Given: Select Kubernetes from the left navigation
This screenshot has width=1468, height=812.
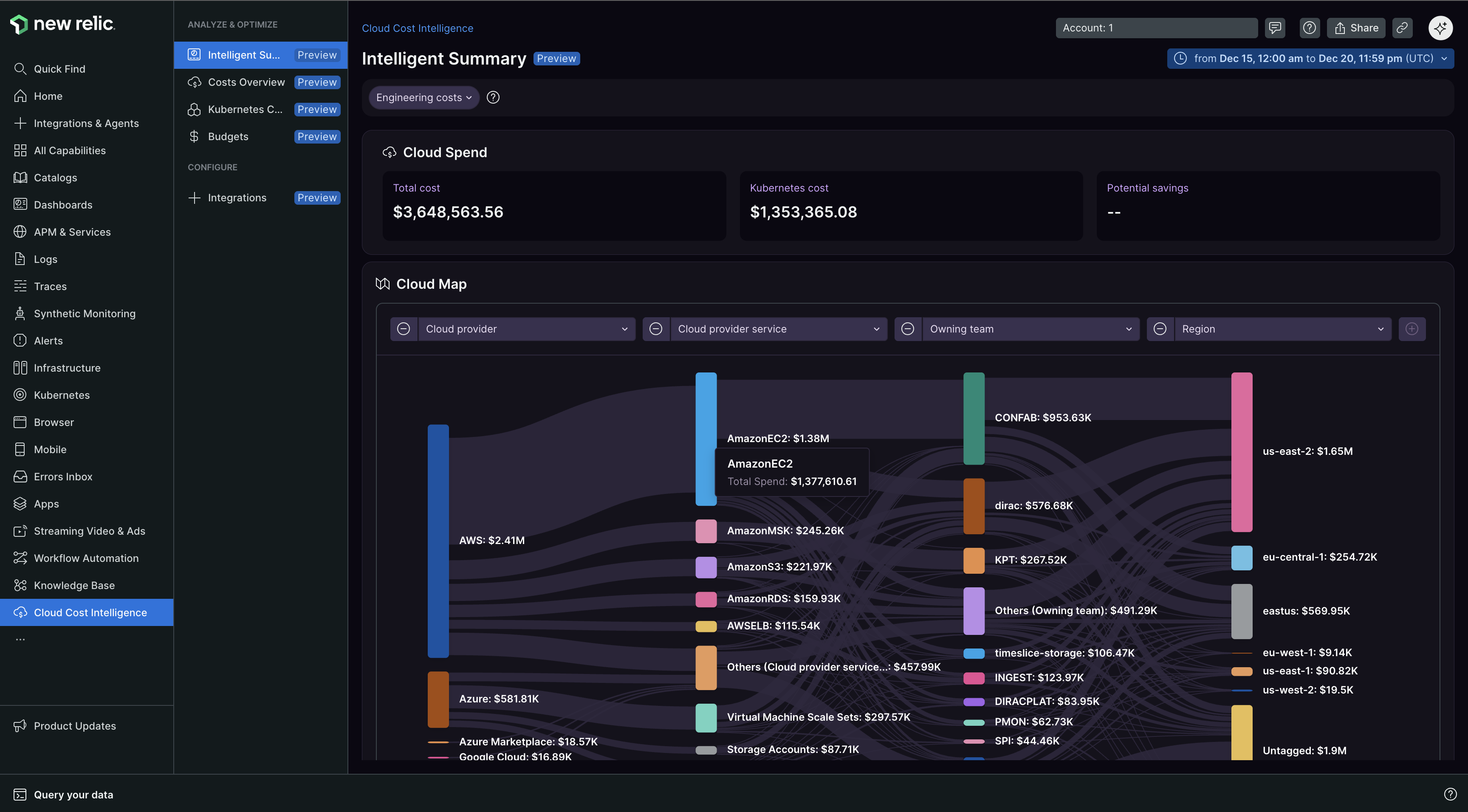Looking at the screenshot, I should (61, 394).
